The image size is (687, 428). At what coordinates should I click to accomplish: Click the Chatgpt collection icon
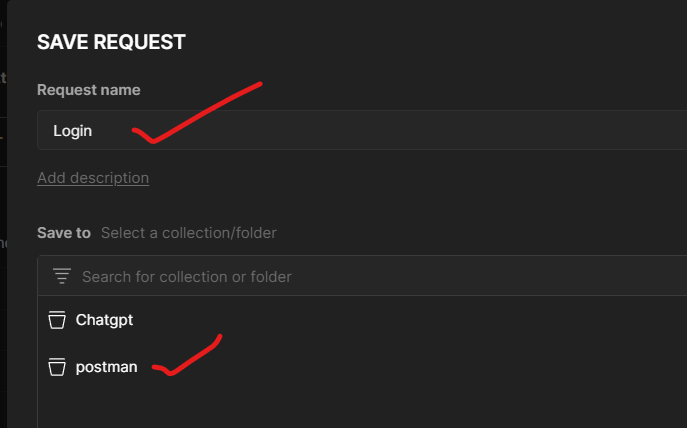coord(57,321)
